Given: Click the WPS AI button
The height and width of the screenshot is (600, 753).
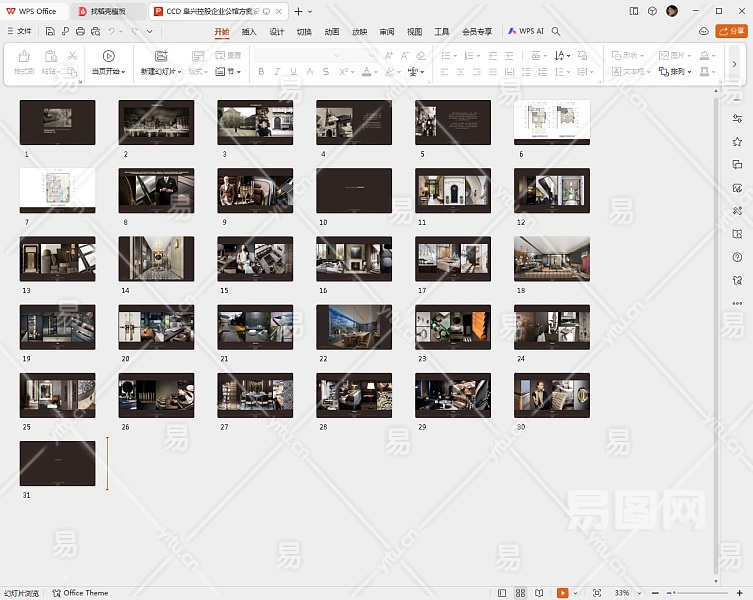Looking at the screenshot, I should click(527, 31).
